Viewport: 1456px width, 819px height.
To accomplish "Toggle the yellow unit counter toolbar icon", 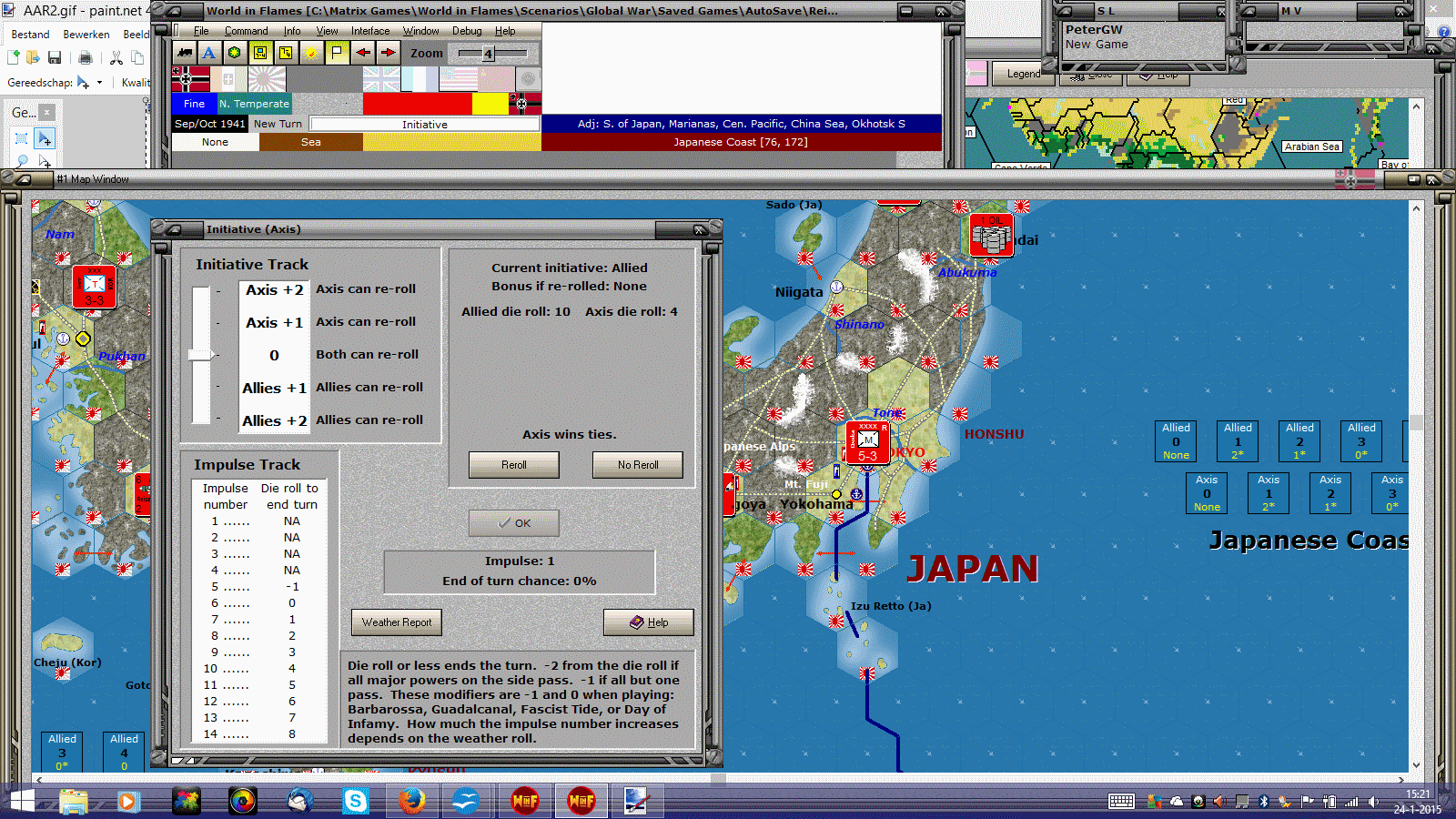I will pos(260,53).
